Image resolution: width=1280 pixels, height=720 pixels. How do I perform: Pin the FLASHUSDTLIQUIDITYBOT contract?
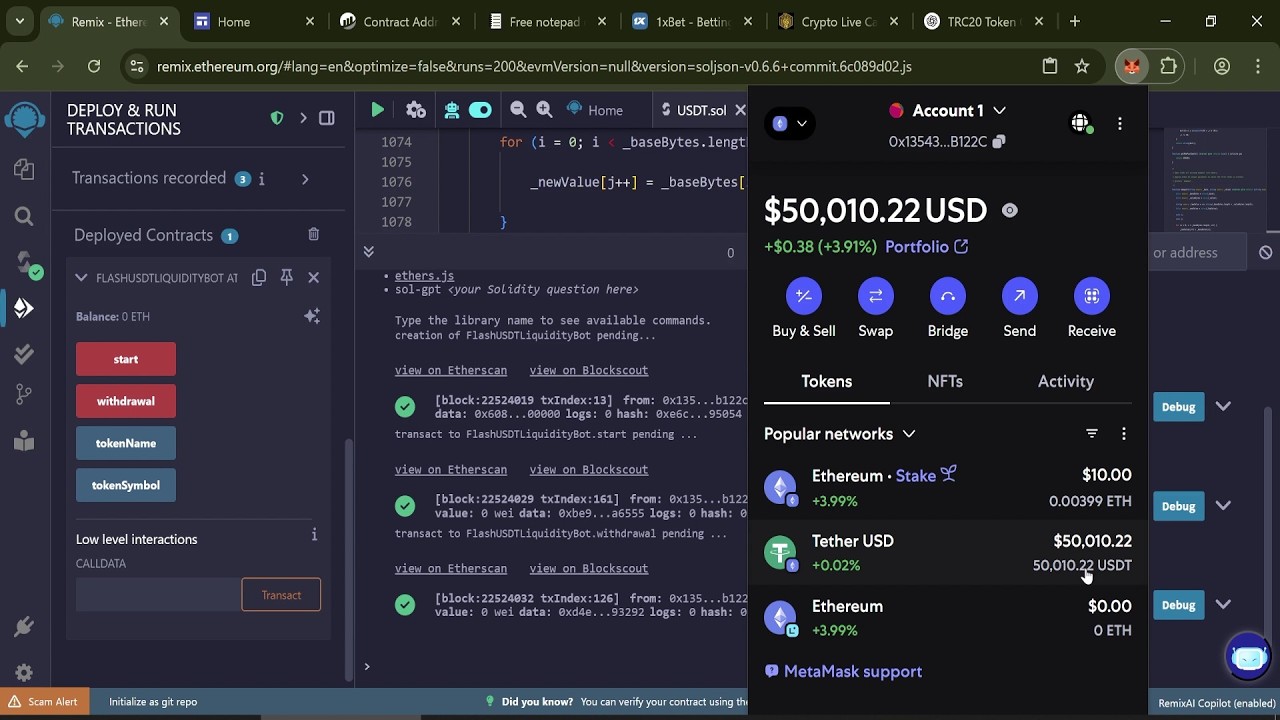click(287, 277)
